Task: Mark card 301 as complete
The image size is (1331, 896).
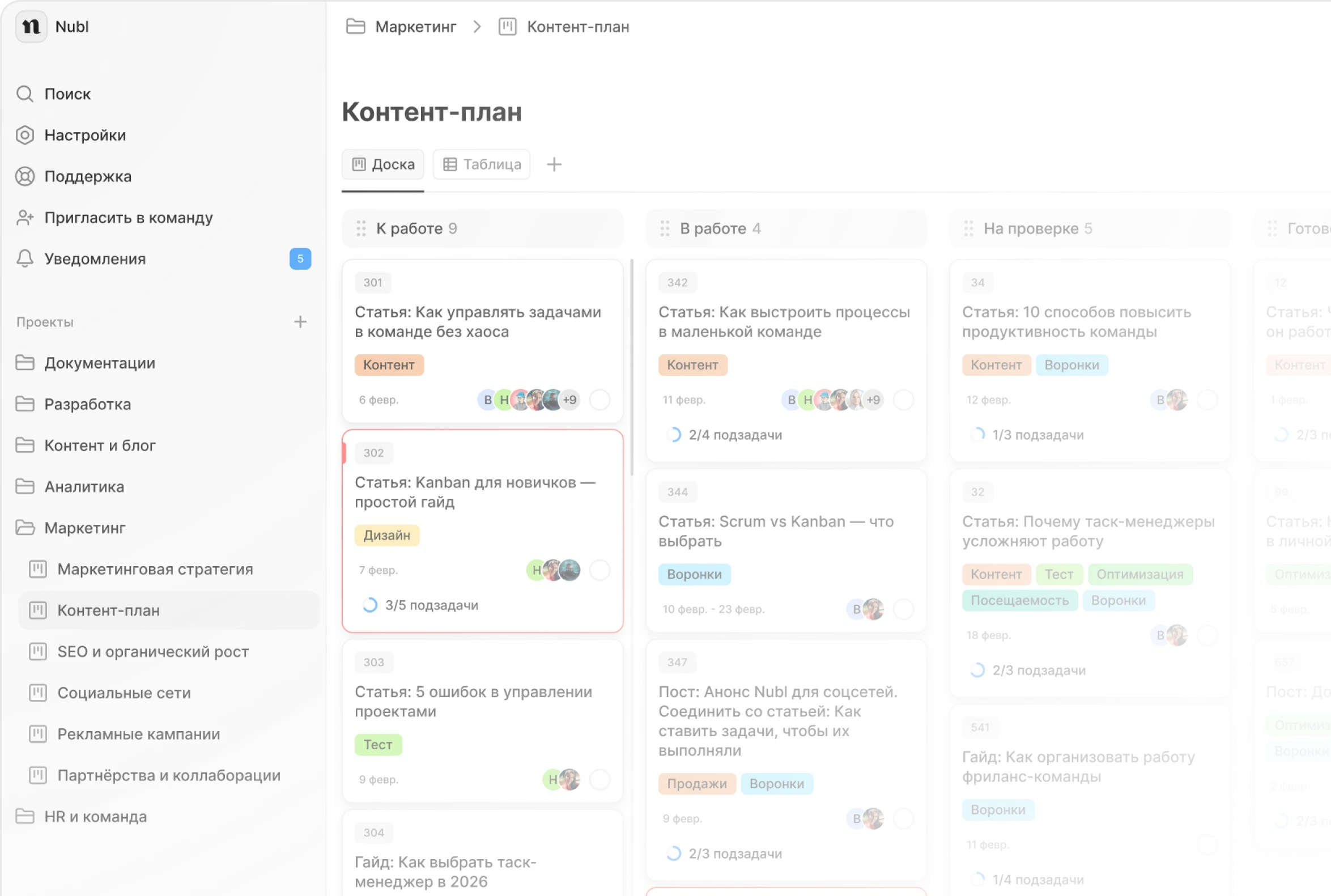Action: (600, 400)
